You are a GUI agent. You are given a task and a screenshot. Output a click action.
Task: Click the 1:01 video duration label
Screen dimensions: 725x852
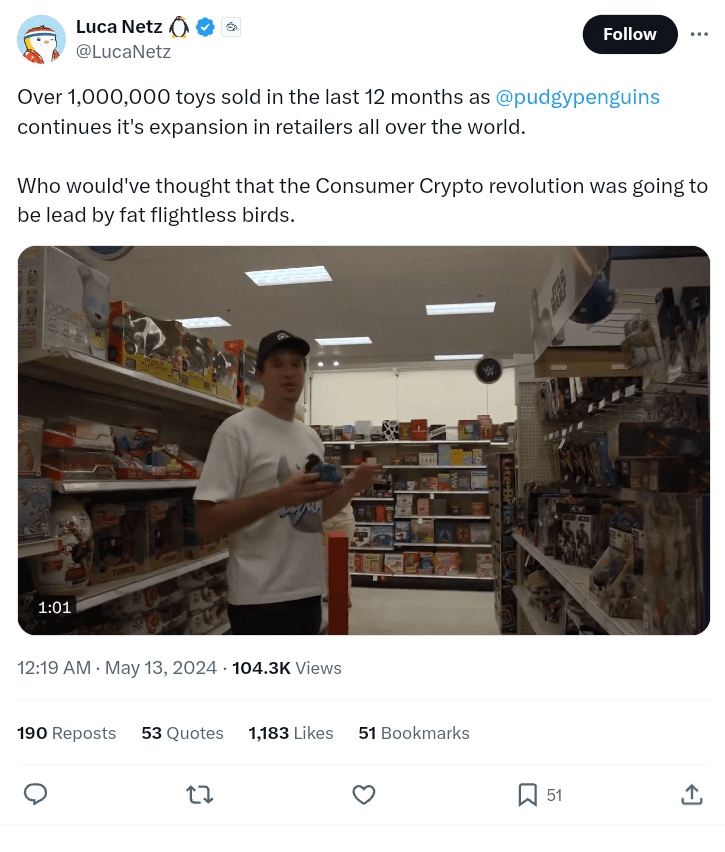pyautogui.click(x=54, y=607)
